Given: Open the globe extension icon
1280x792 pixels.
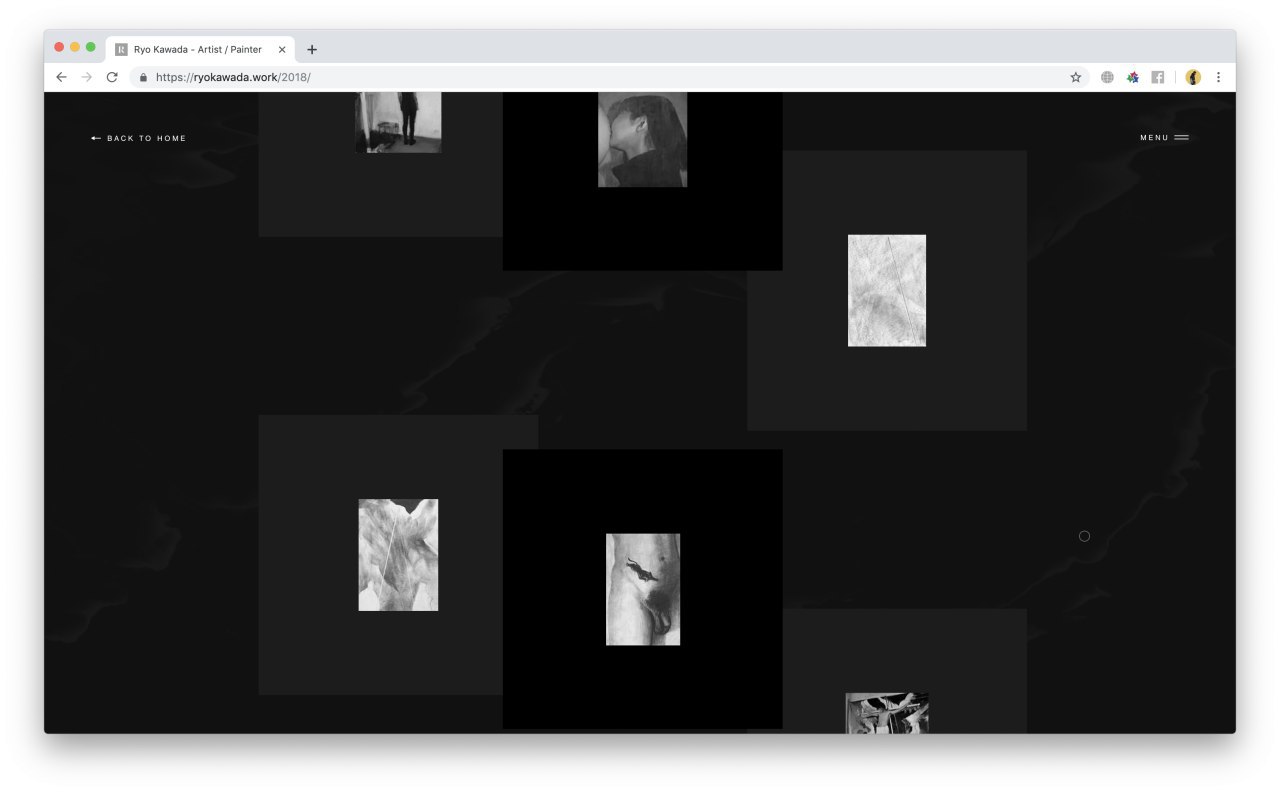Looking at the screenshot, I should click(1107, 77).
